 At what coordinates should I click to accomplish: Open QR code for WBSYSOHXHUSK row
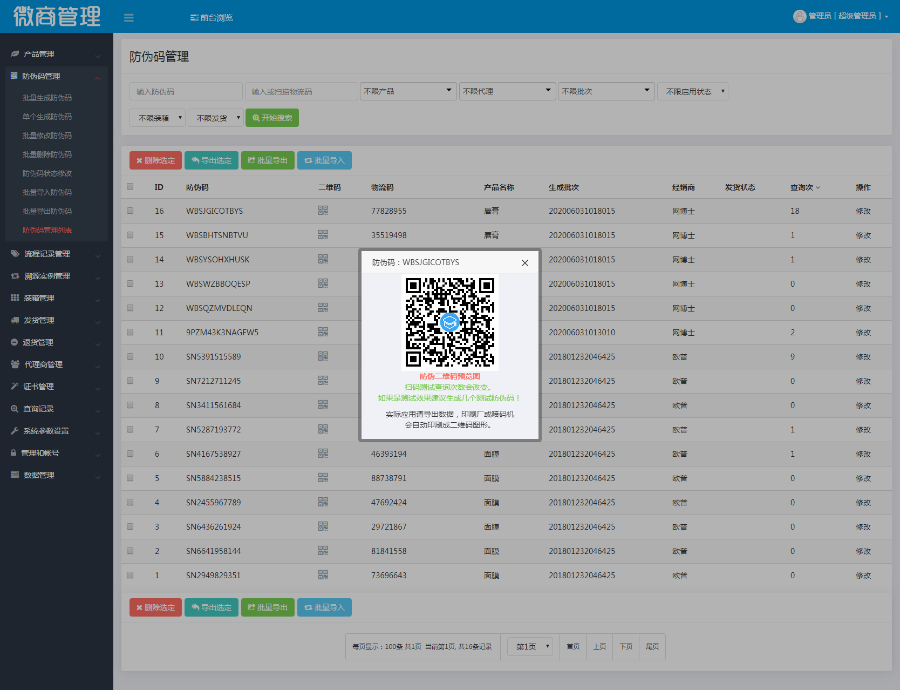(323, 259)
